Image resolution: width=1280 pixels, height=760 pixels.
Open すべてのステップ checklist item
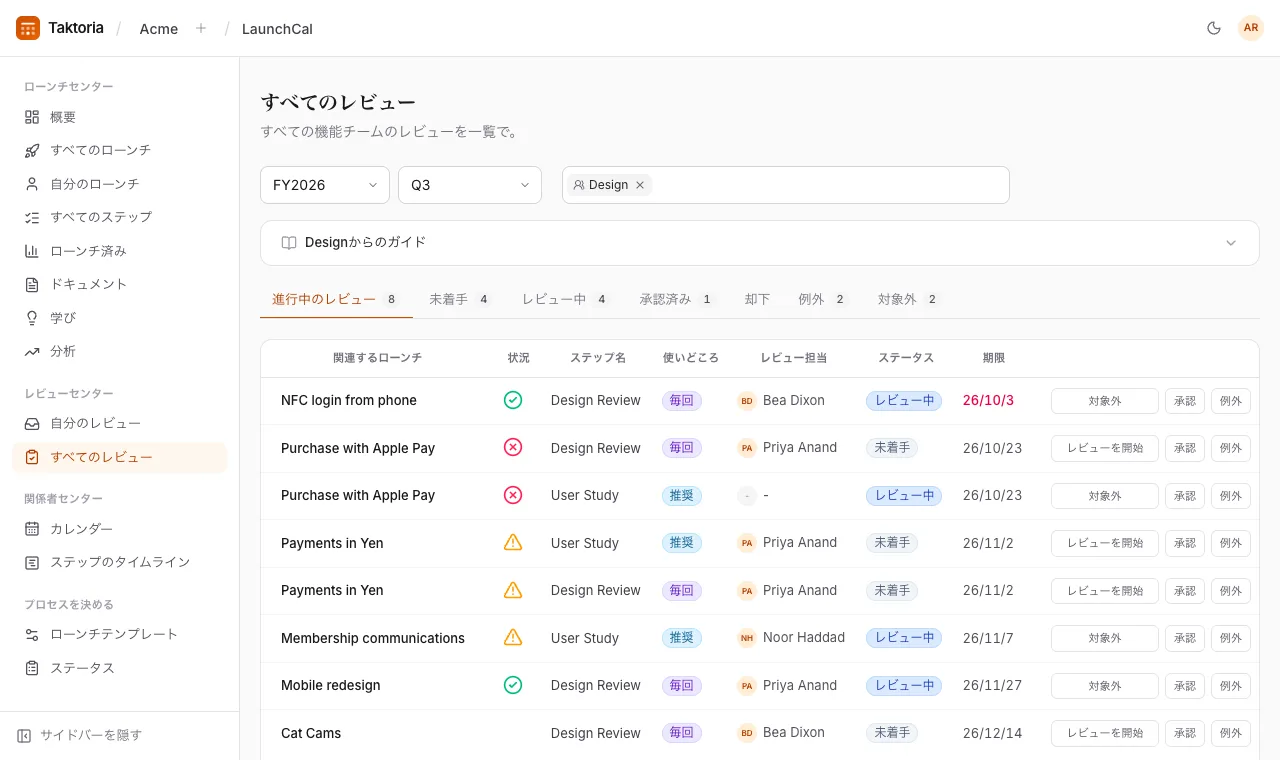pyautogui.click(x=120, y=217)
